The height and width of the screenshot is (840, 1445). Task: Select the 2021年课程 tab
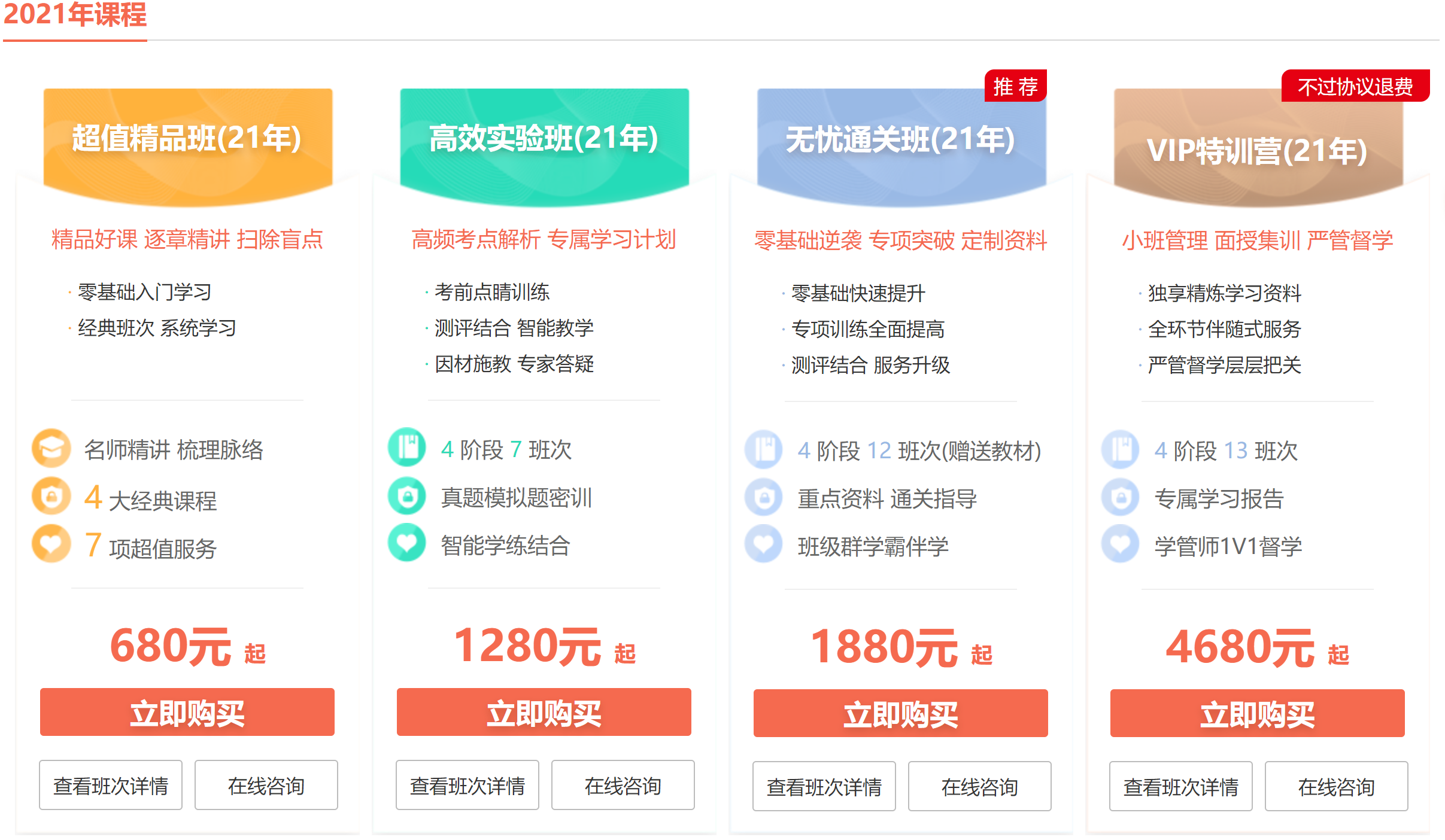click(75, 16)
